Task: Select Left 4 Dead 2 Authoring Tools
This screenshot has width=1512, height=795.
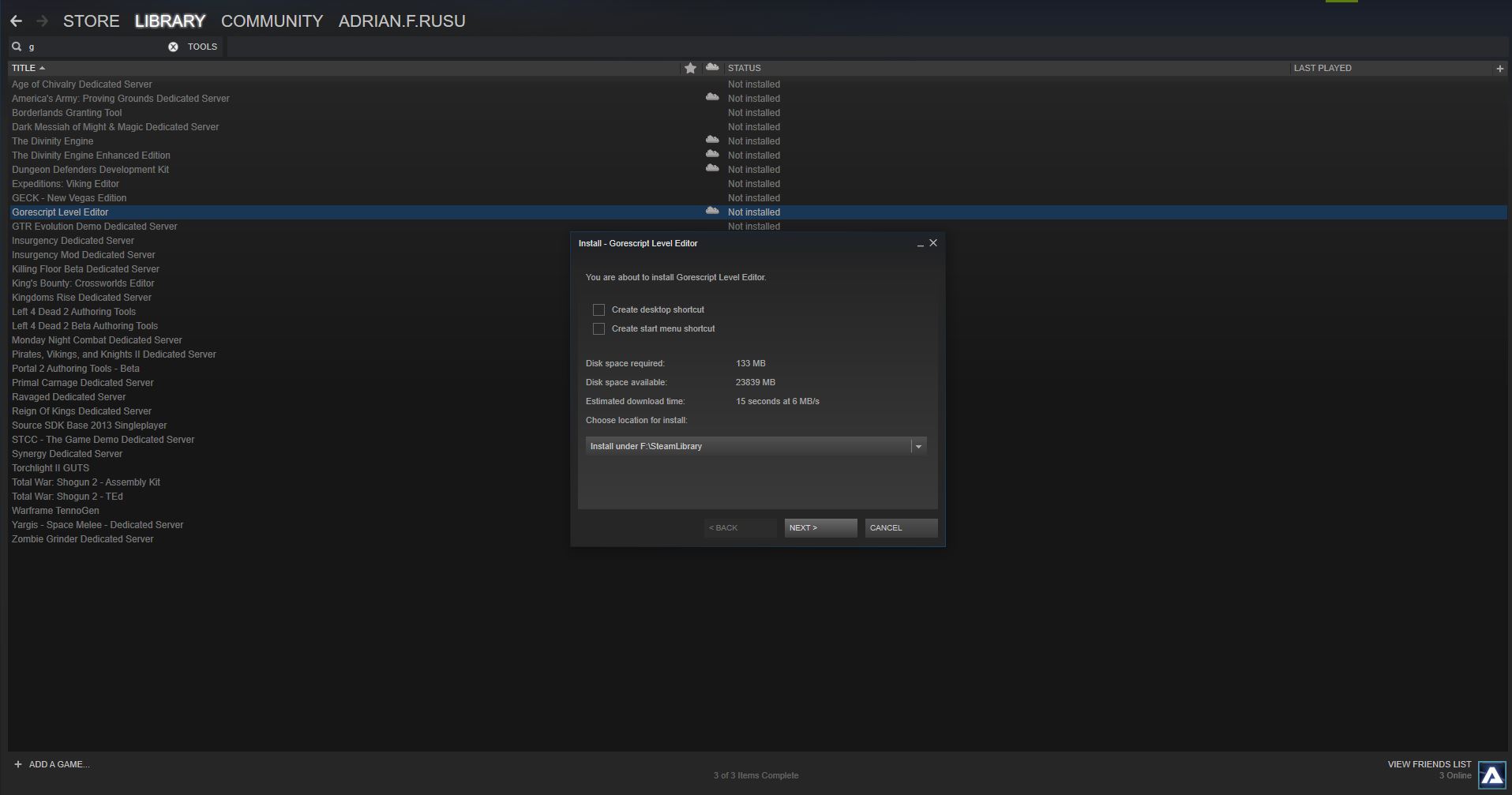Action: point(74,312)
